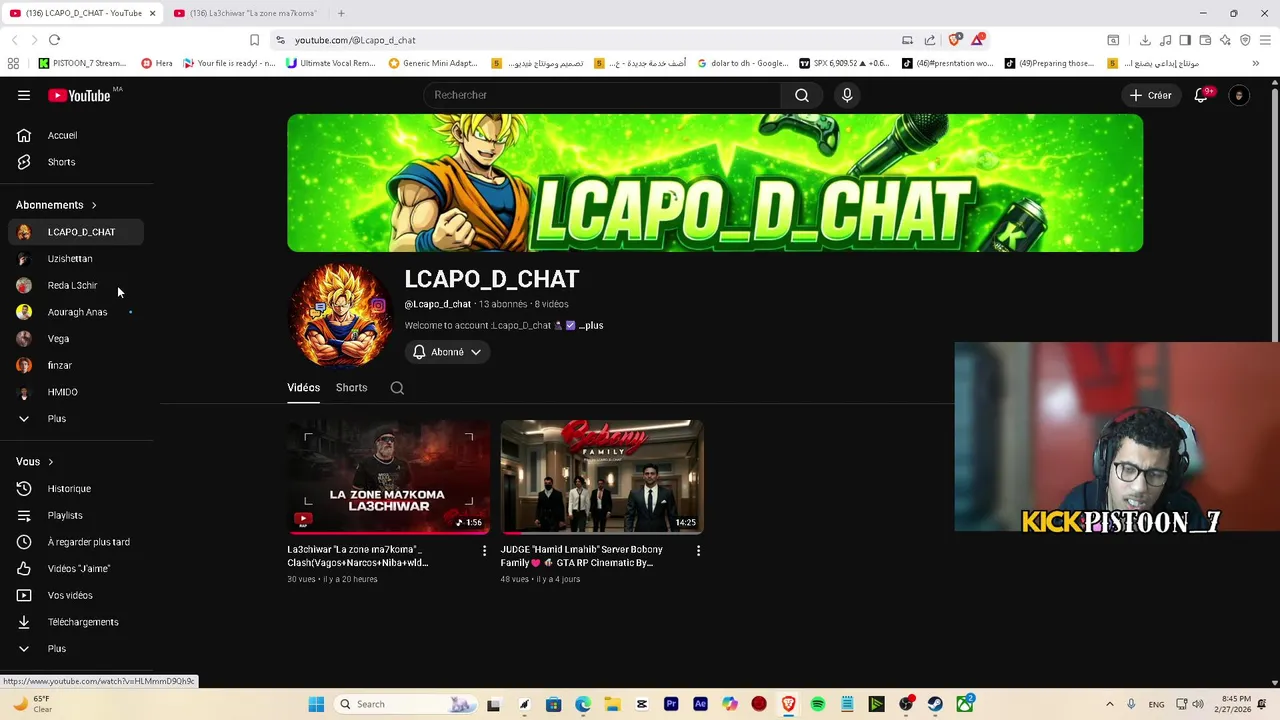Open Premiere Pro from the taskbar
The height and width of the screenshot is (720, 1280).
(x=671, y=704)
